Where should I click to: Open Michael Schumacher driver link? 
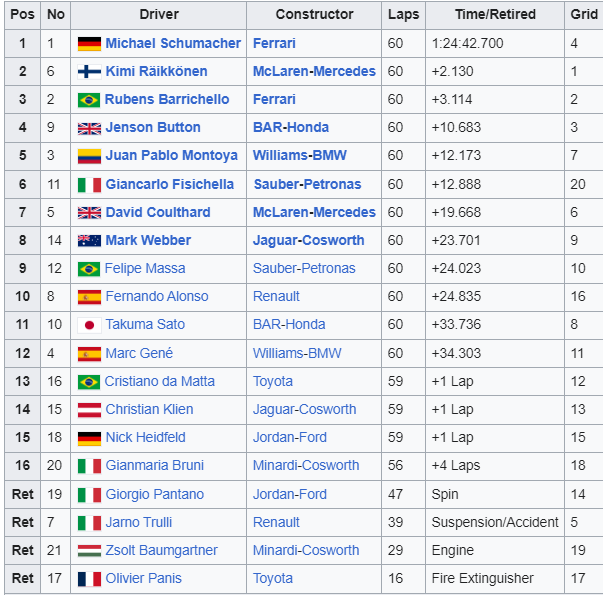pos(173,43)
